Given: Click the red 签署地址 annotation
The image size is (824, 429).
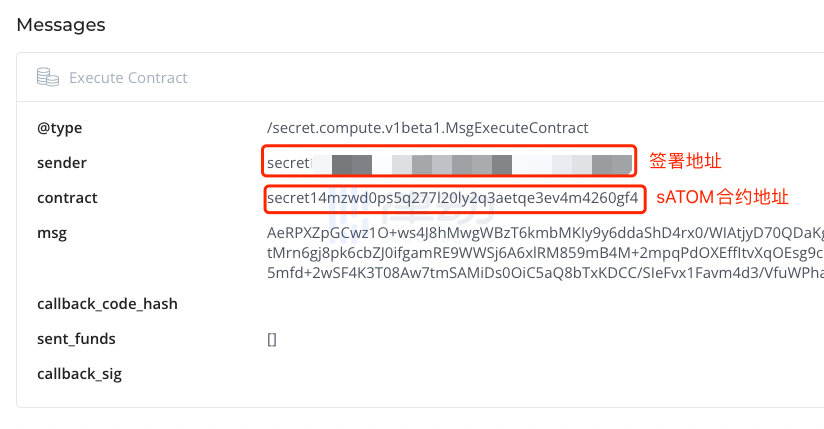Looking at the screenshot, I should (x=685, y=161).
